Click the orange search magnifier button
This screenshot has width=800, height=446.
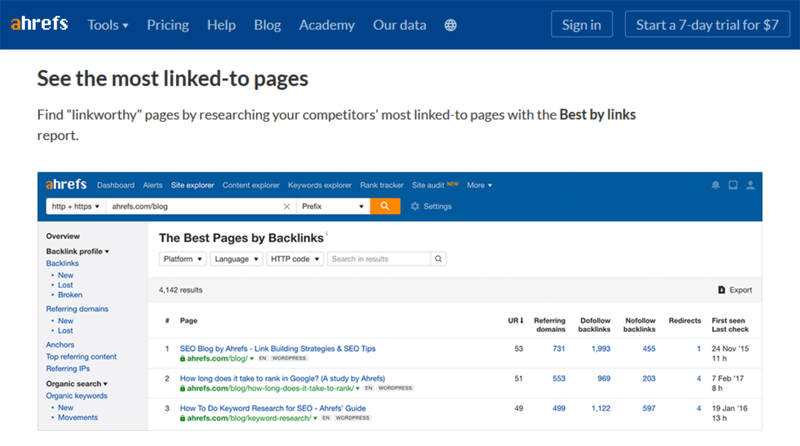tap(385, 206)
